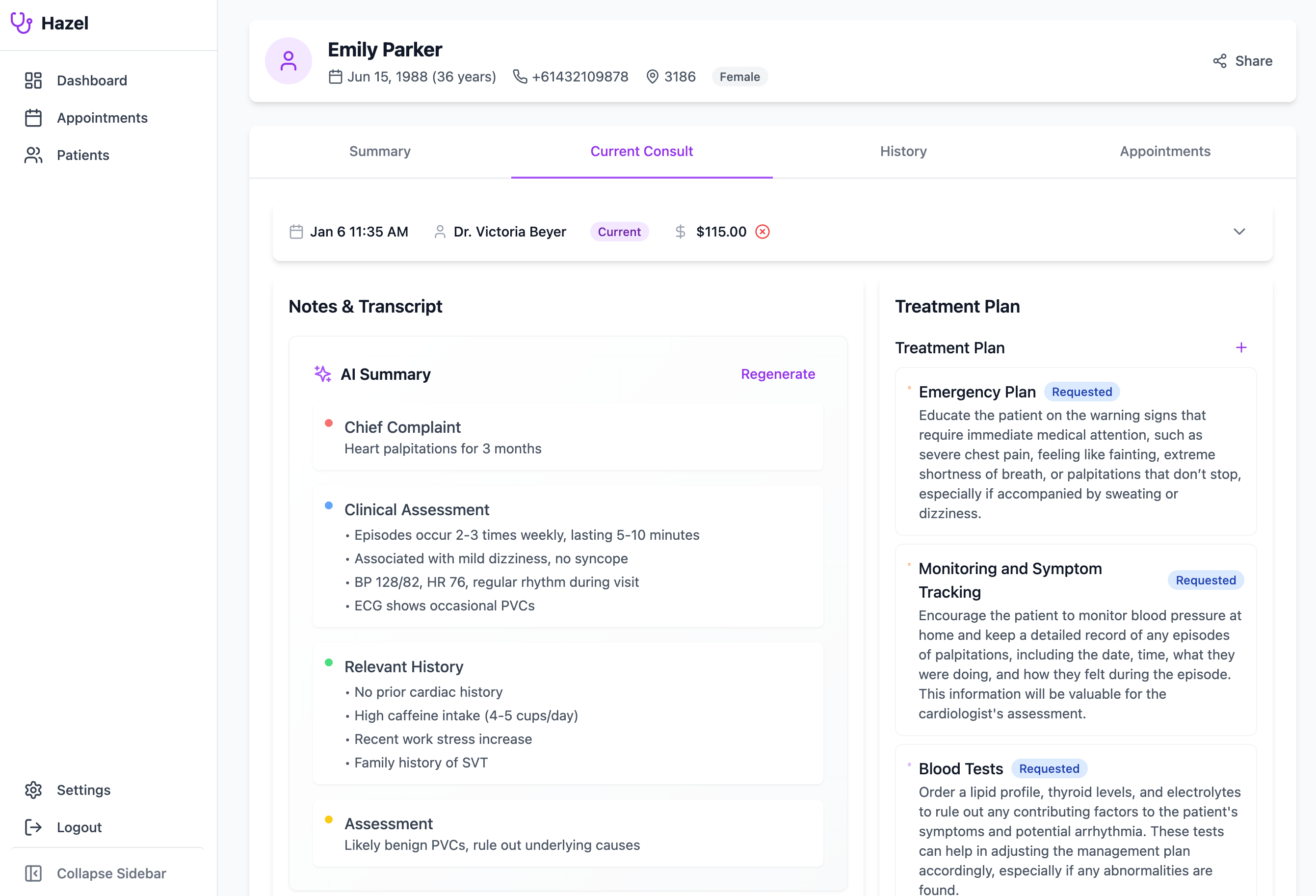Click the calendar icon beside Jan 6 date
This screenshot has width=1316, height=896.
point(295,231)
